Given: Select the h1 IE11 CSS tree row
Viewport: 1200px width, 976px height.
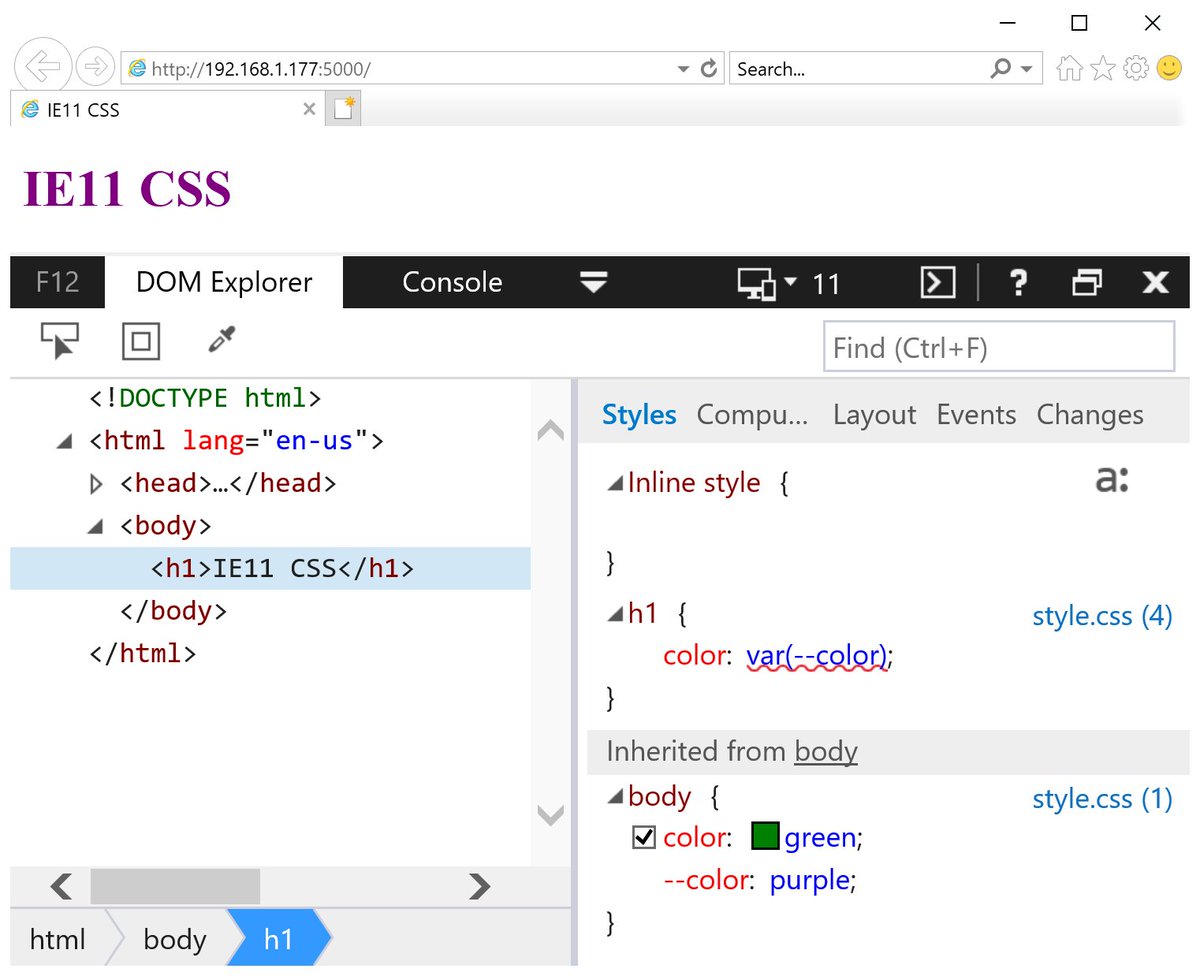Looking at the screenshot, I should tap(270, 568).
